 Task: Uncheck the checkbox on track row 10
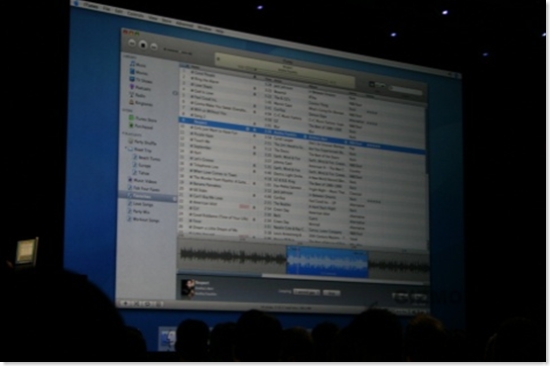192,128
